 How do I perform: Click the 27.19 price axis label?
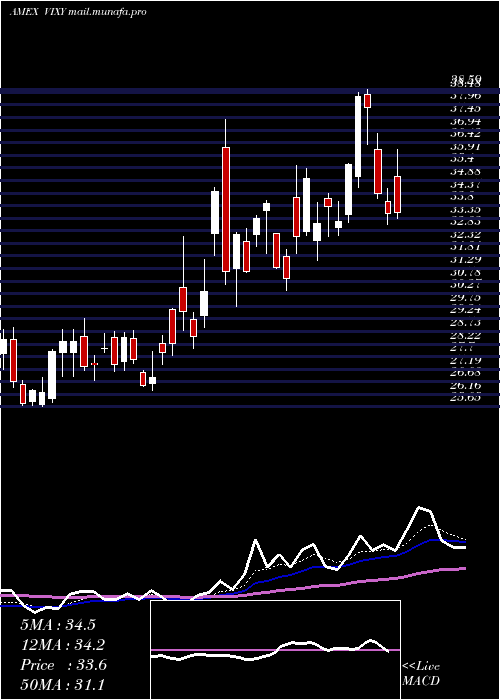pyautogui.click(x=465, y=361)
